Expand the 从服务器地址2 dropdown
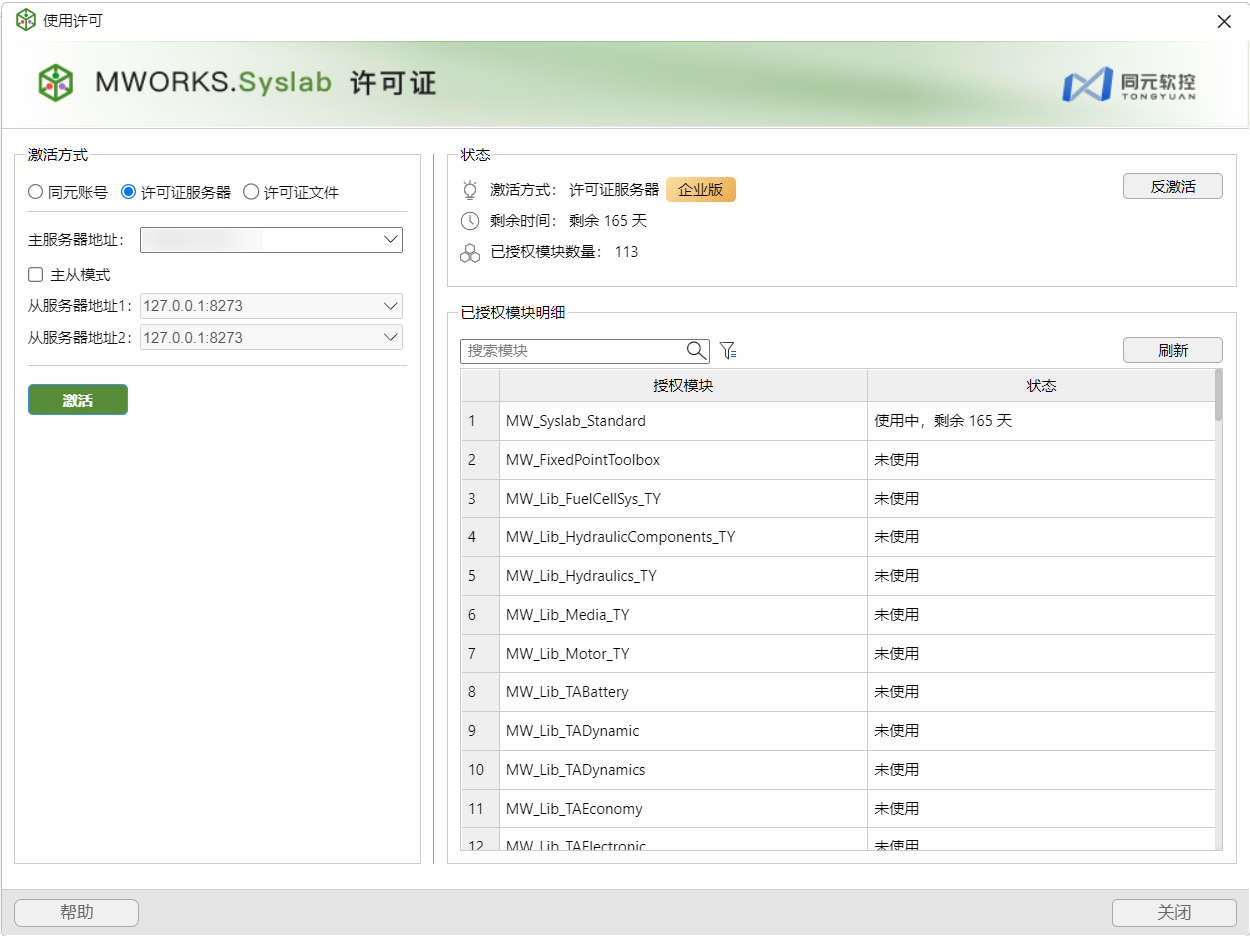 point(391,338)
